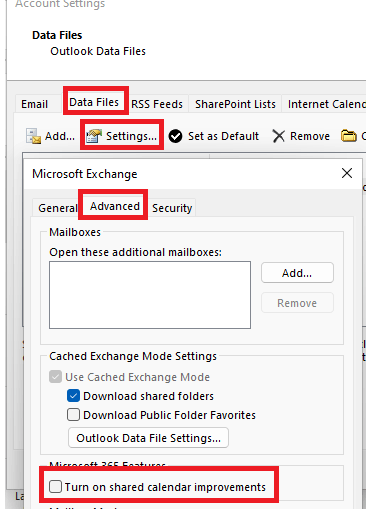366x509 pixels.
Task: Click Remove label in Data Files toolbar
Action: [x=310, y=136]
